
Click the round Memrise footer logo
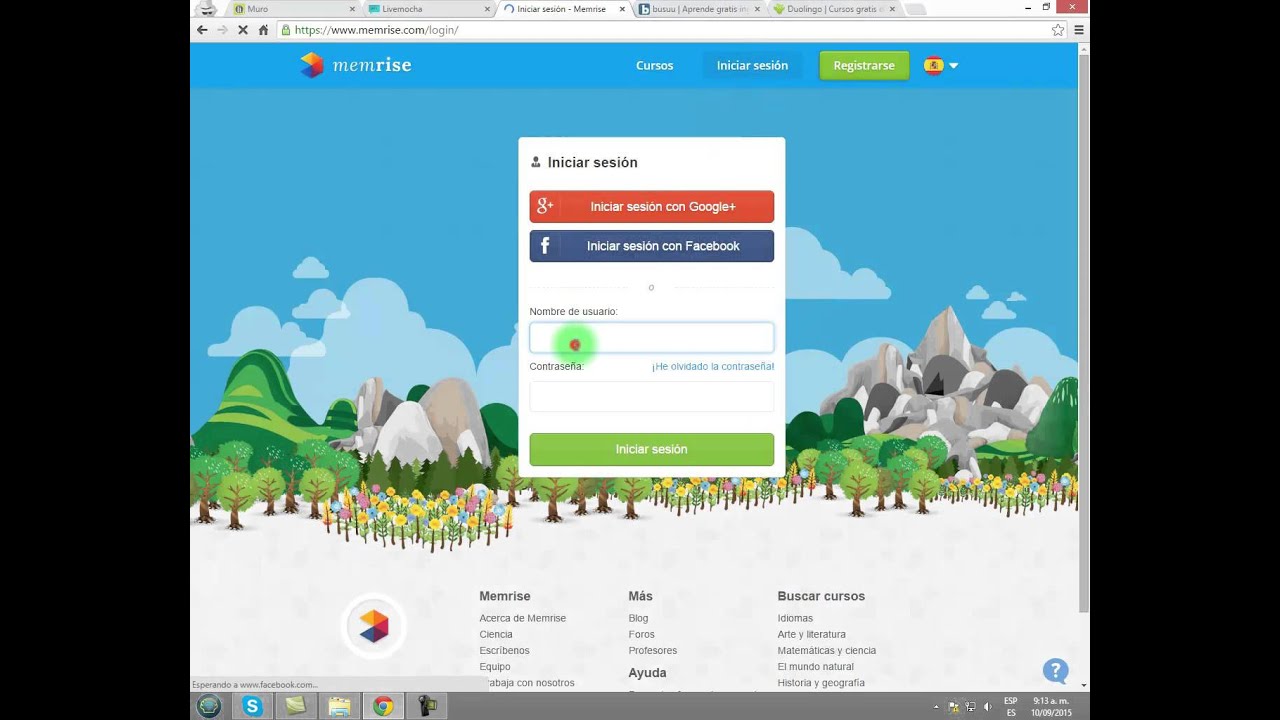click(x=374, y=626)
